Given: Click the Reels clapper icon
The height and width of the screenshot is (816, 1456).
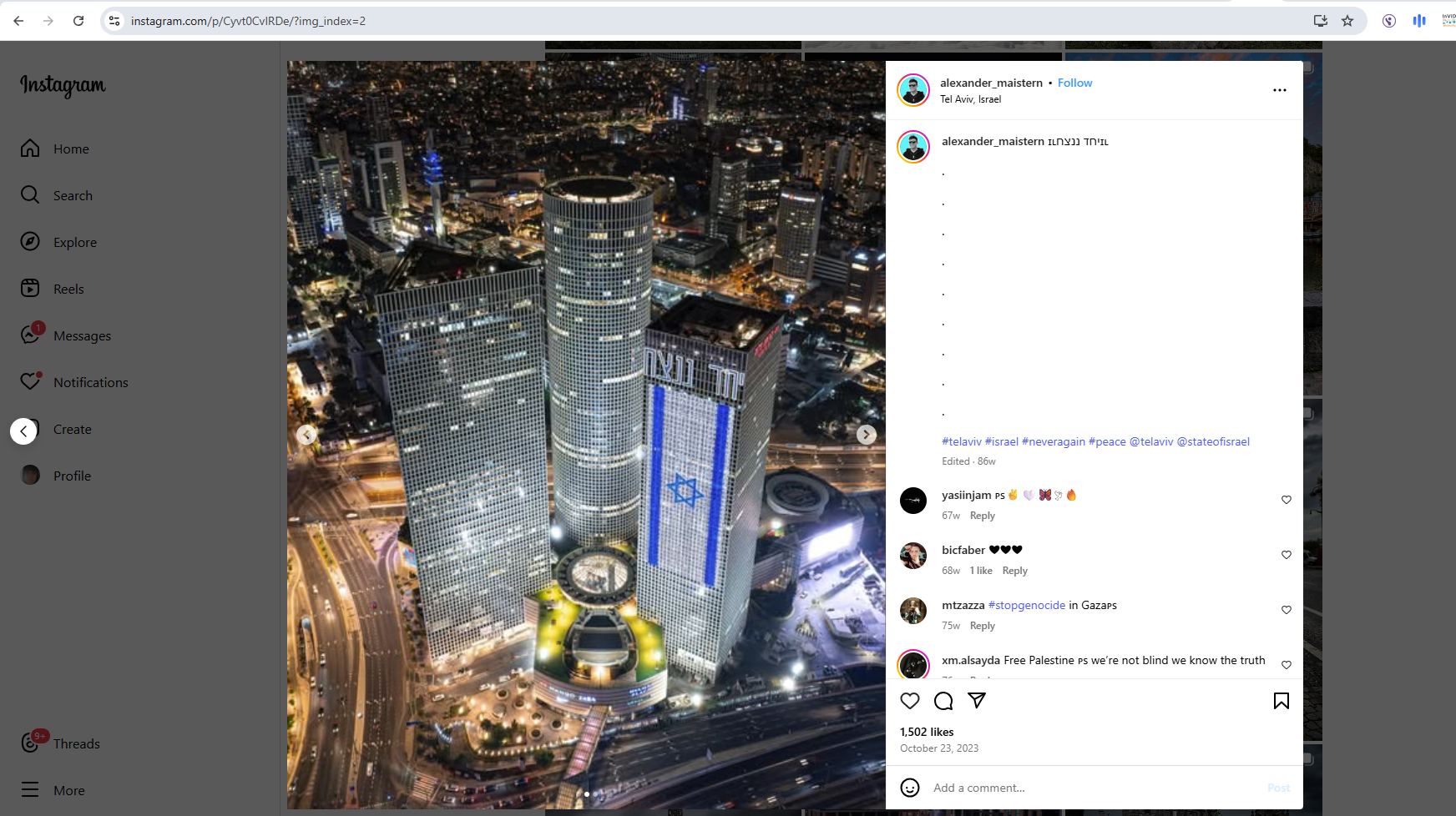Looking at the screenshot, I should coord(30,289).
